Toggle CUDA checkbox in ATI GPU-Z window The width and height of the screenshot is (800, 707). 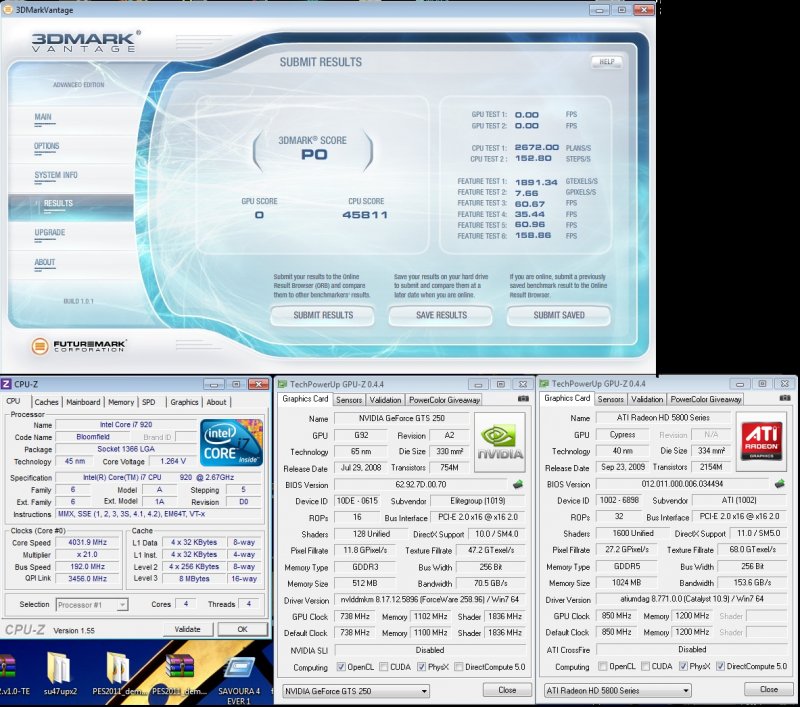pos(645,666)
